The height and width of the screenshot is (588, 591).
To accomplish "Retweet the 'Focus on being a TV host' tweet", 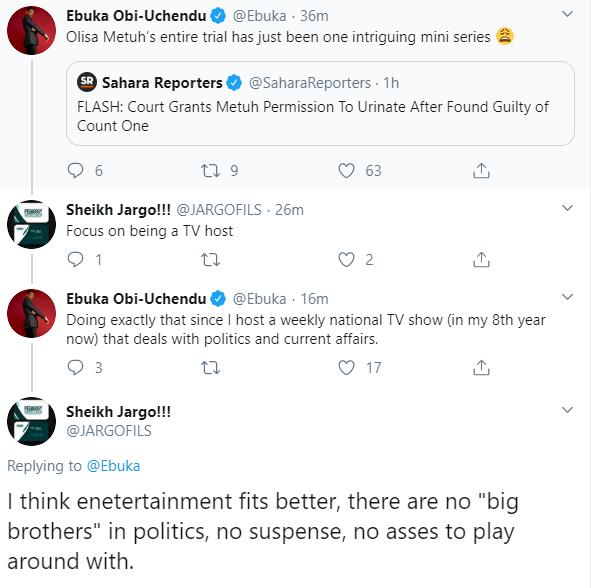I will [210, 260].
